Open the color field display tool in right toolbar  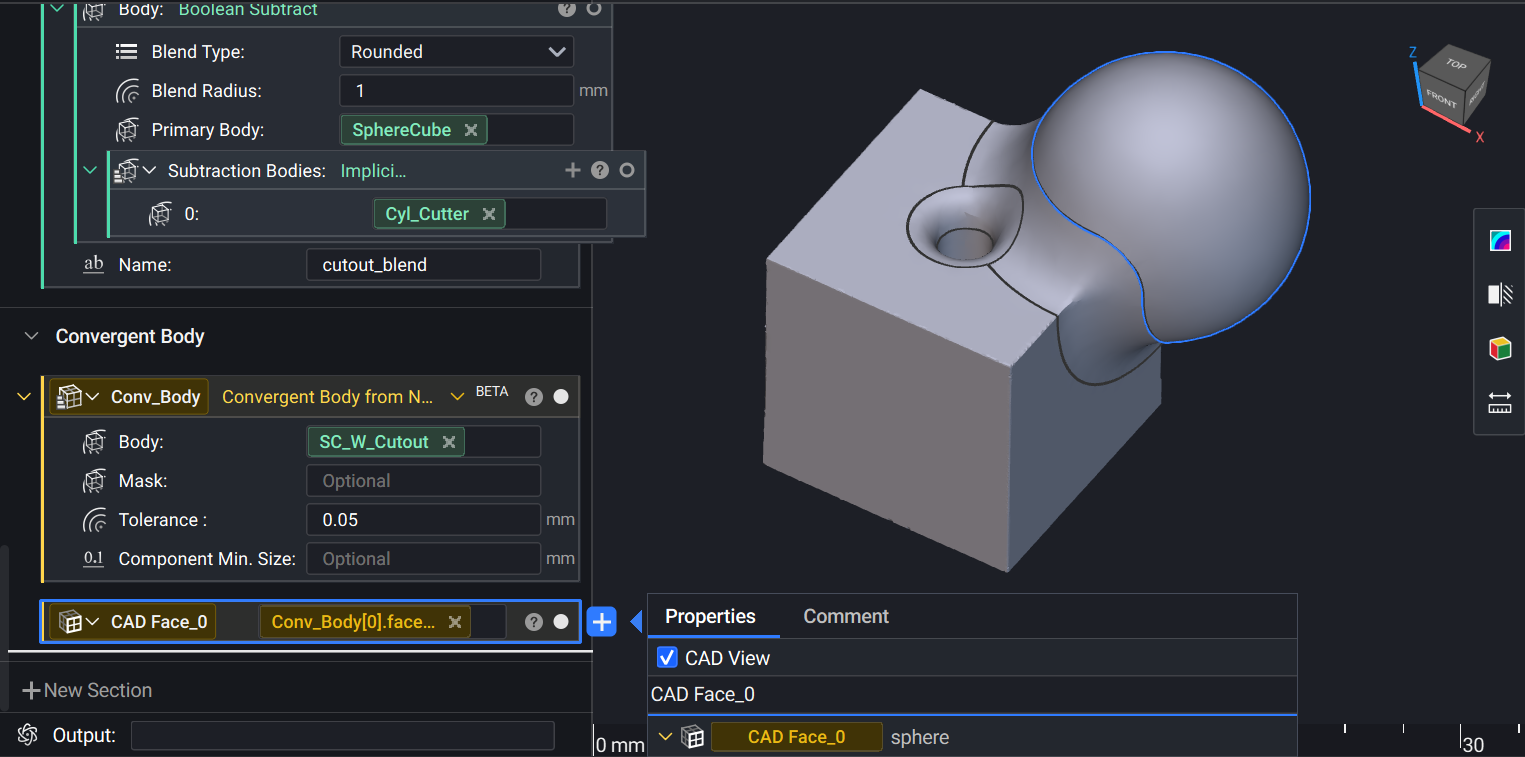(x=1499, y=241)
